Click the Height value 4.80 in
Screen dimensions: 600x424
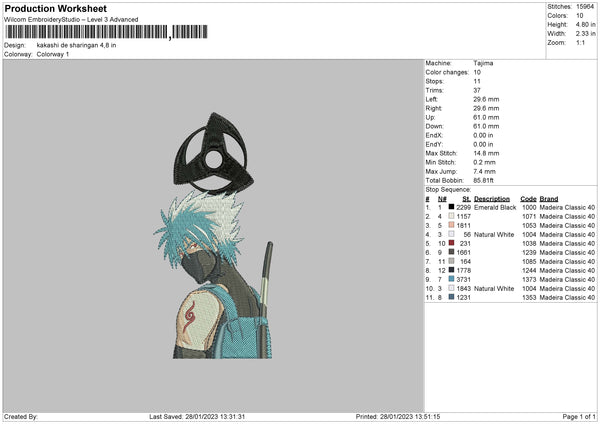(585, 24)
